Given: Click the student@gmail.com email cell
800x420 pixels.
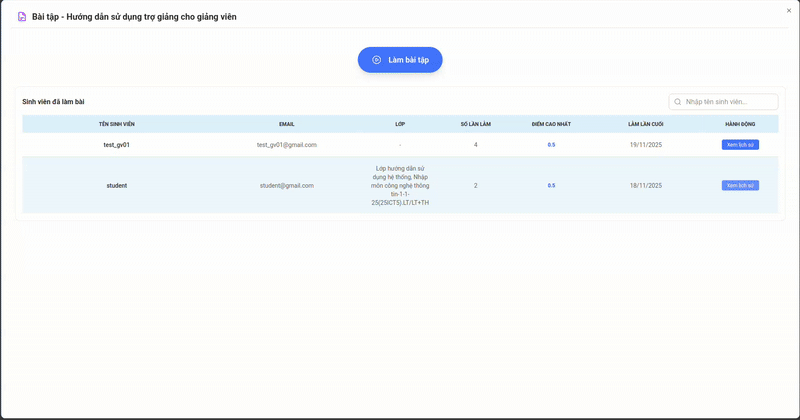Looking at the screenshot, I should (x=287, y=185).
